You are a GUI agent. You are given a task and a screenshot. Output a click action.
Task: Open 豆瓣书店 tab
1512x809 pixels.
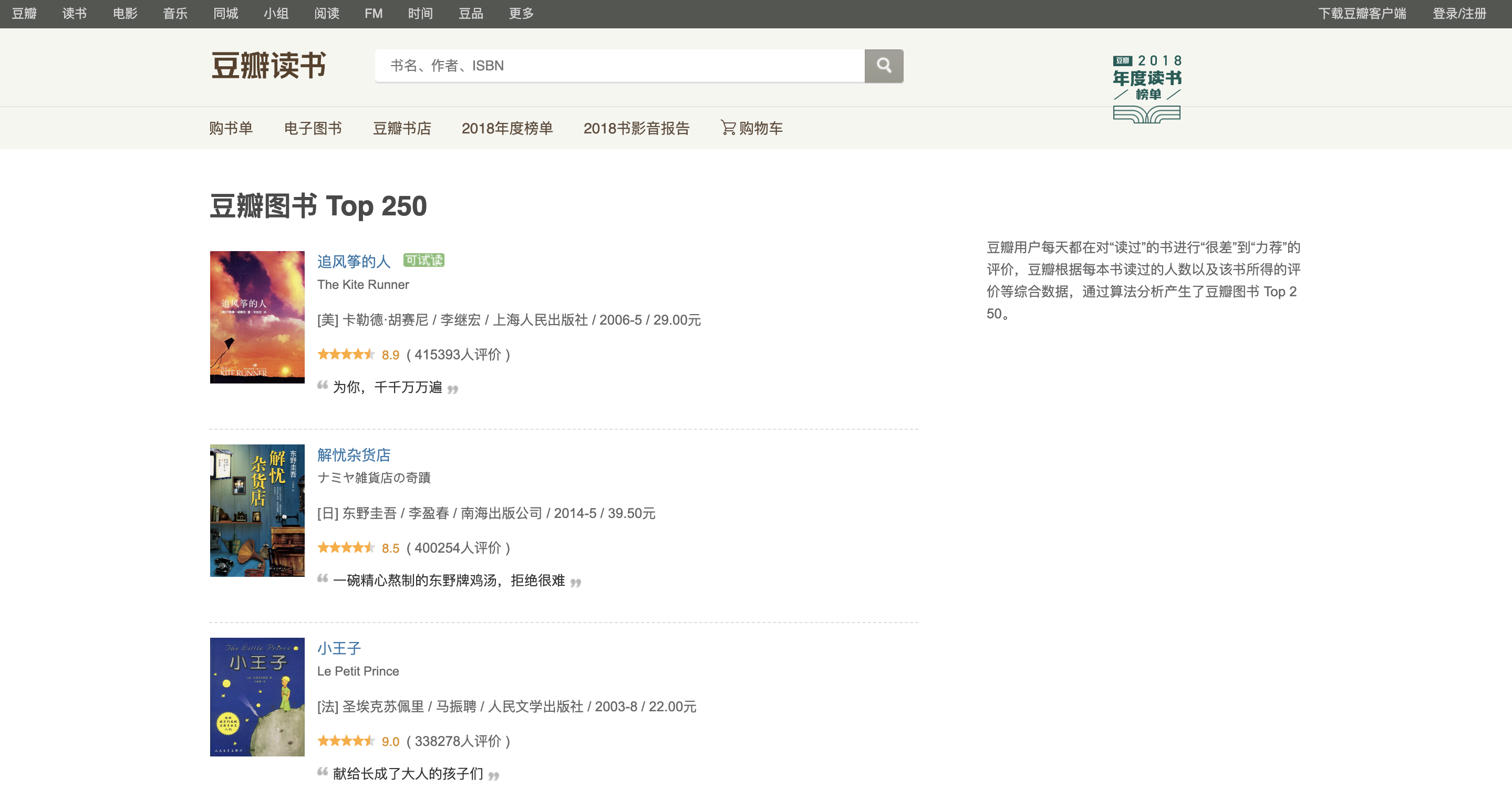click(402, 128)
